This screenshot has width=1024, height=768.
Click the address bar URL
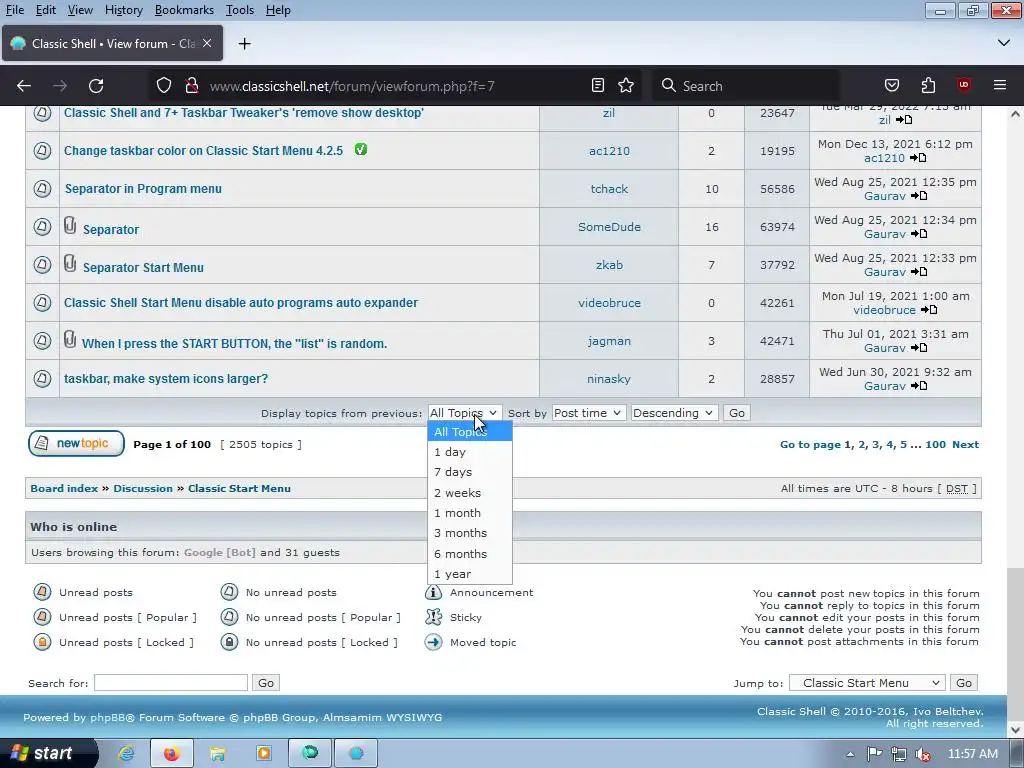352,86
